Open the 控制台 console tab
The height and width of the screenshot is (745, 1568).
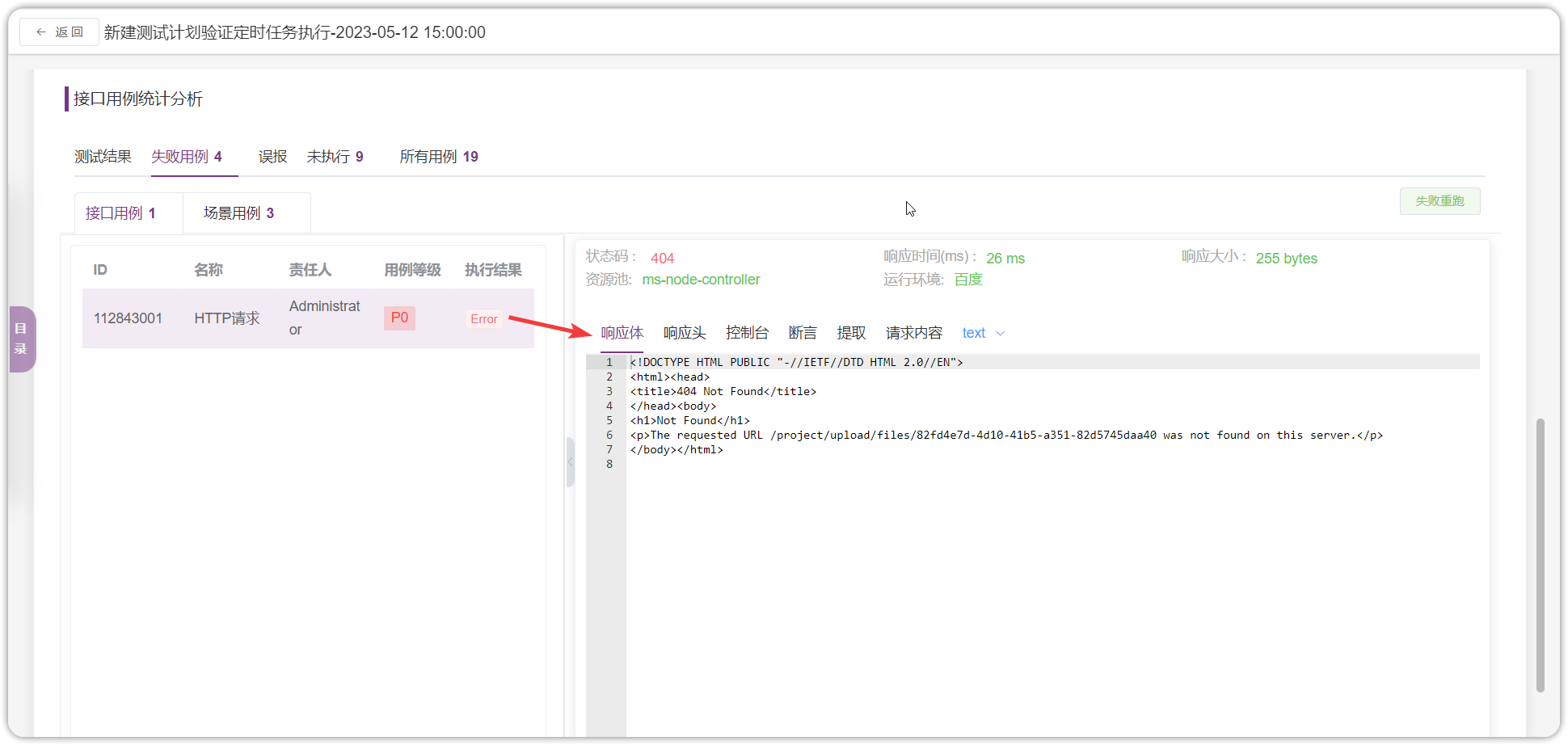point(747,333)
